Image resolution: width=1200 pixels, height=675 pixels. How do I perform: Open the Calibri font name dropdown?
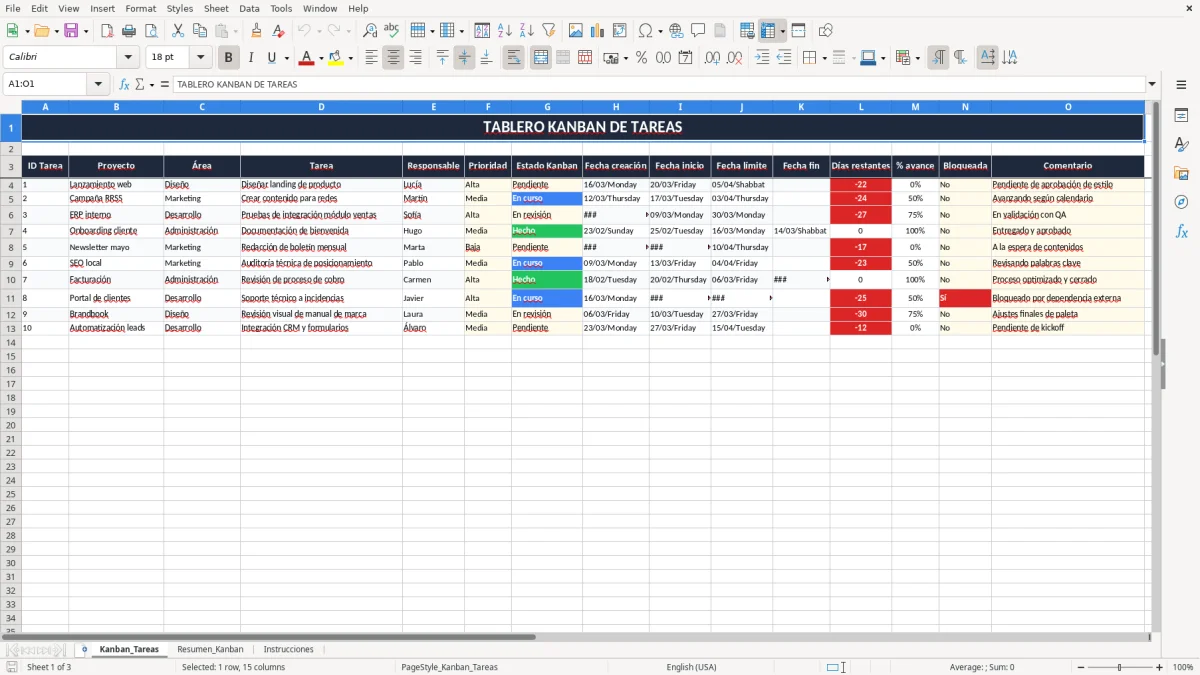pos(128,58)
